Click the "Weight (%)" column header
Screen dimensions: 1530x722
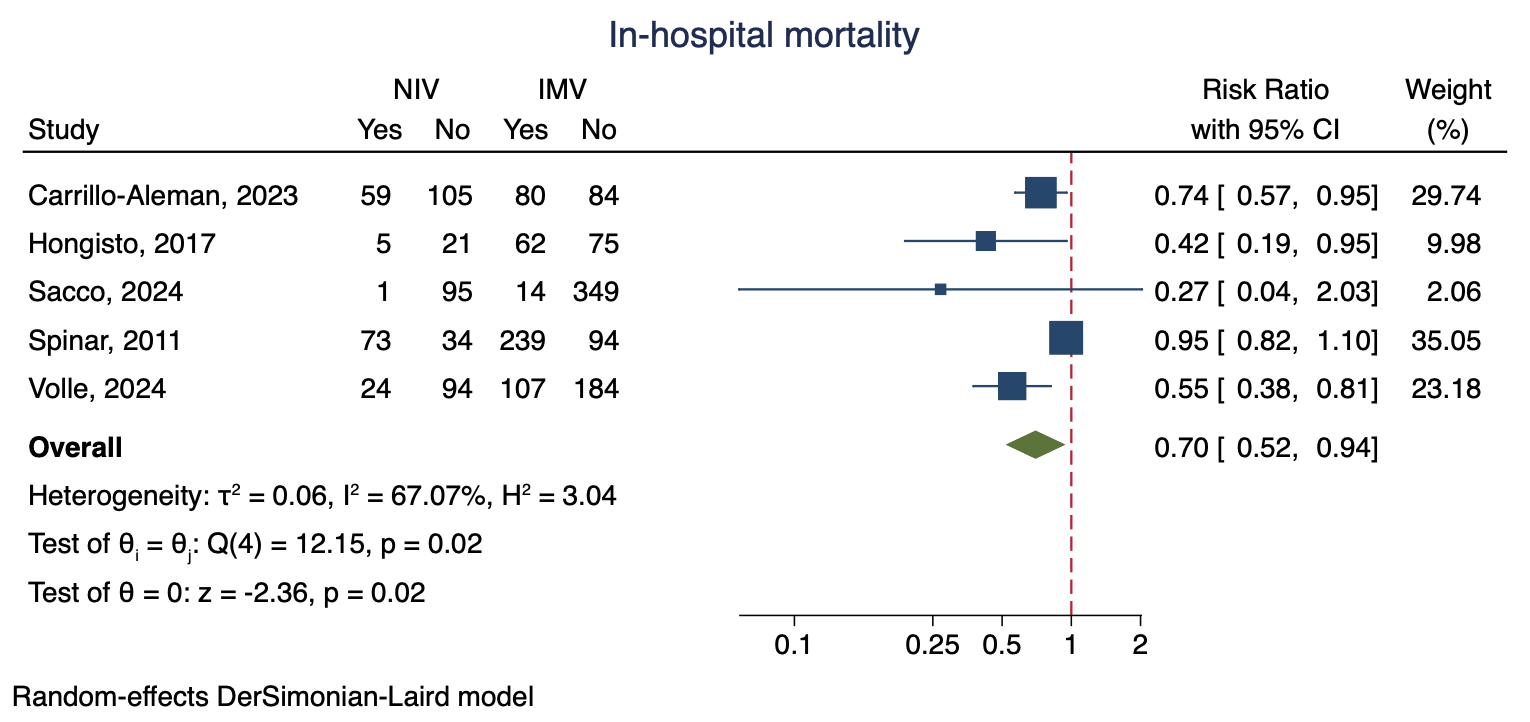tap(1447, 110)
